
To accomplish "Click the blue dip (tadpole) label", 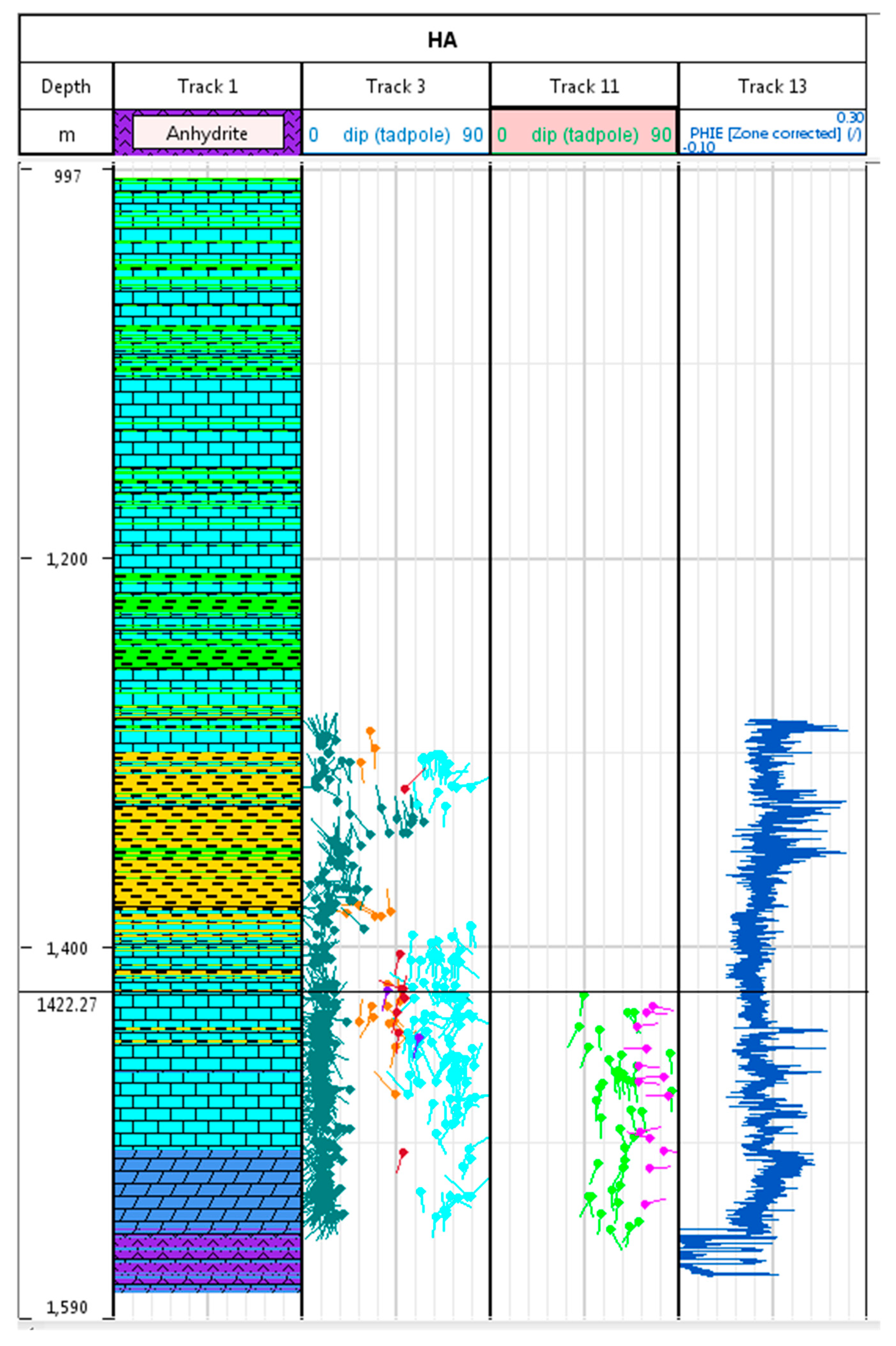I will [397, 135].
